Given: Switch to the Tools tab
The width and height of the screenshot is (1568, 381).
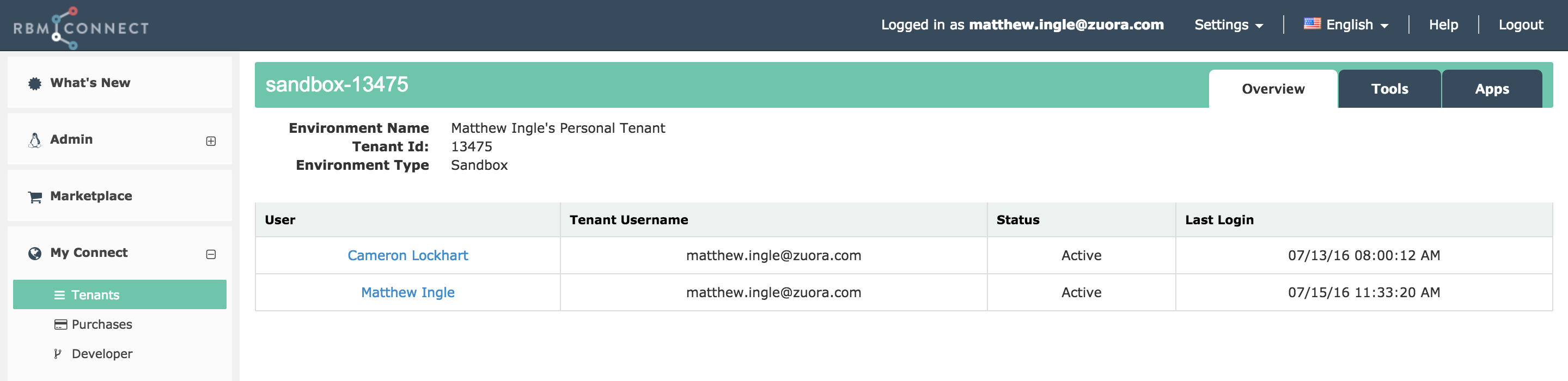Looking at the screenshot, I should coord(1389,89).
